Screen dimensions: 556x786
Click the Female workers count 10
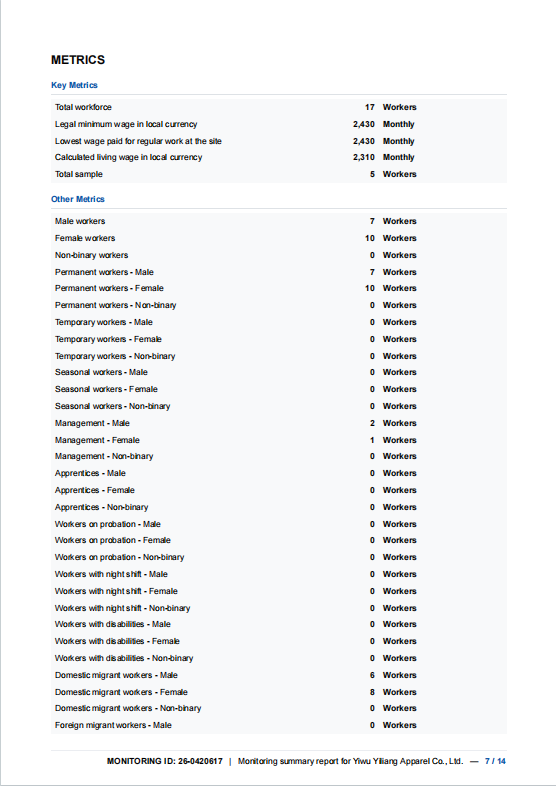click(x=369, y=238)
